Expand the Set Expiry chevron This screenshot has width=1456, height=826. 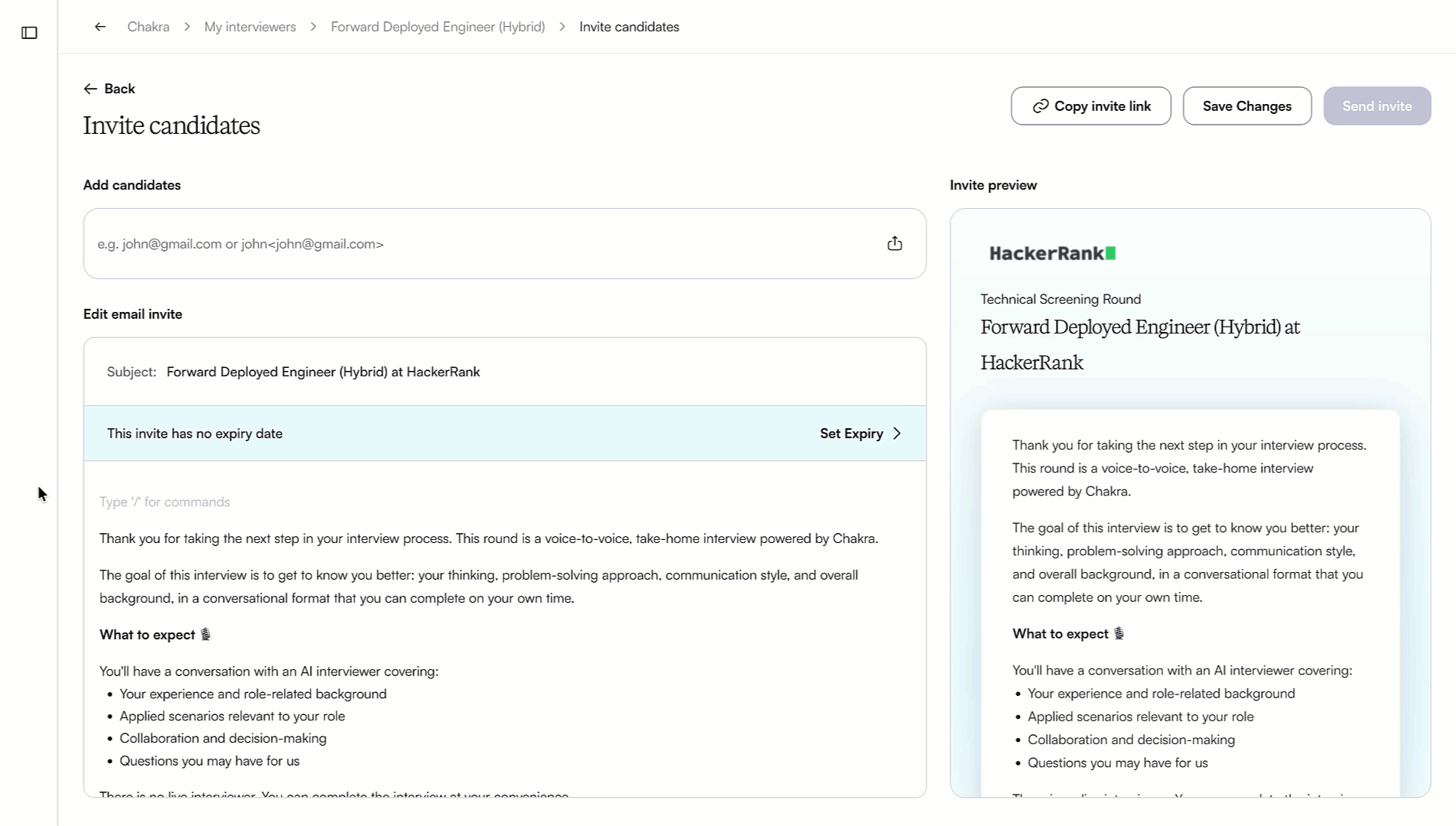[x=897, y=434]
